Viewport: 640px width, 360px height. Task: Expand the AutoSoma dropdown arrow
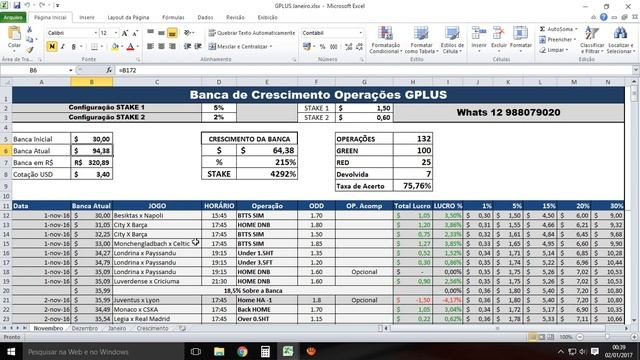coord(576,29)
